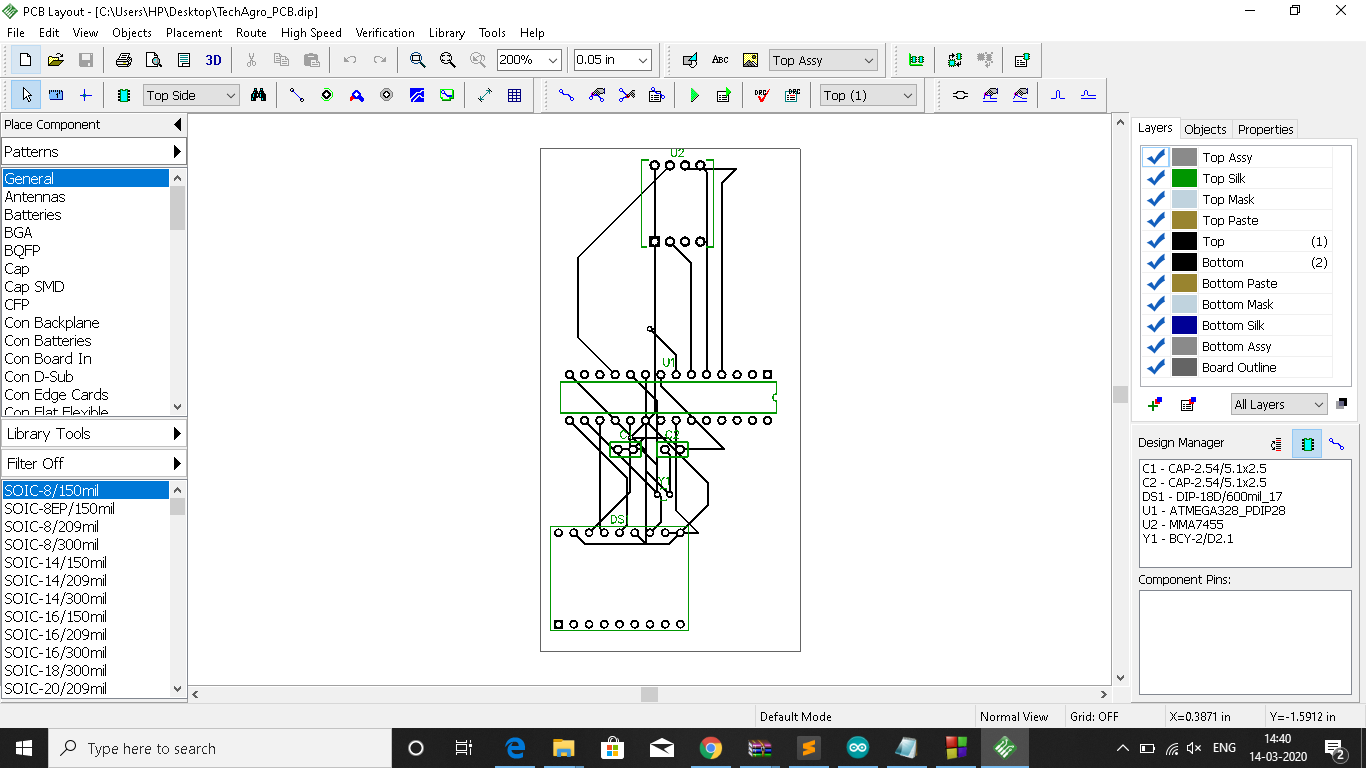
Task: Hide the Board Outline layer
Action: click(1155, 367)
